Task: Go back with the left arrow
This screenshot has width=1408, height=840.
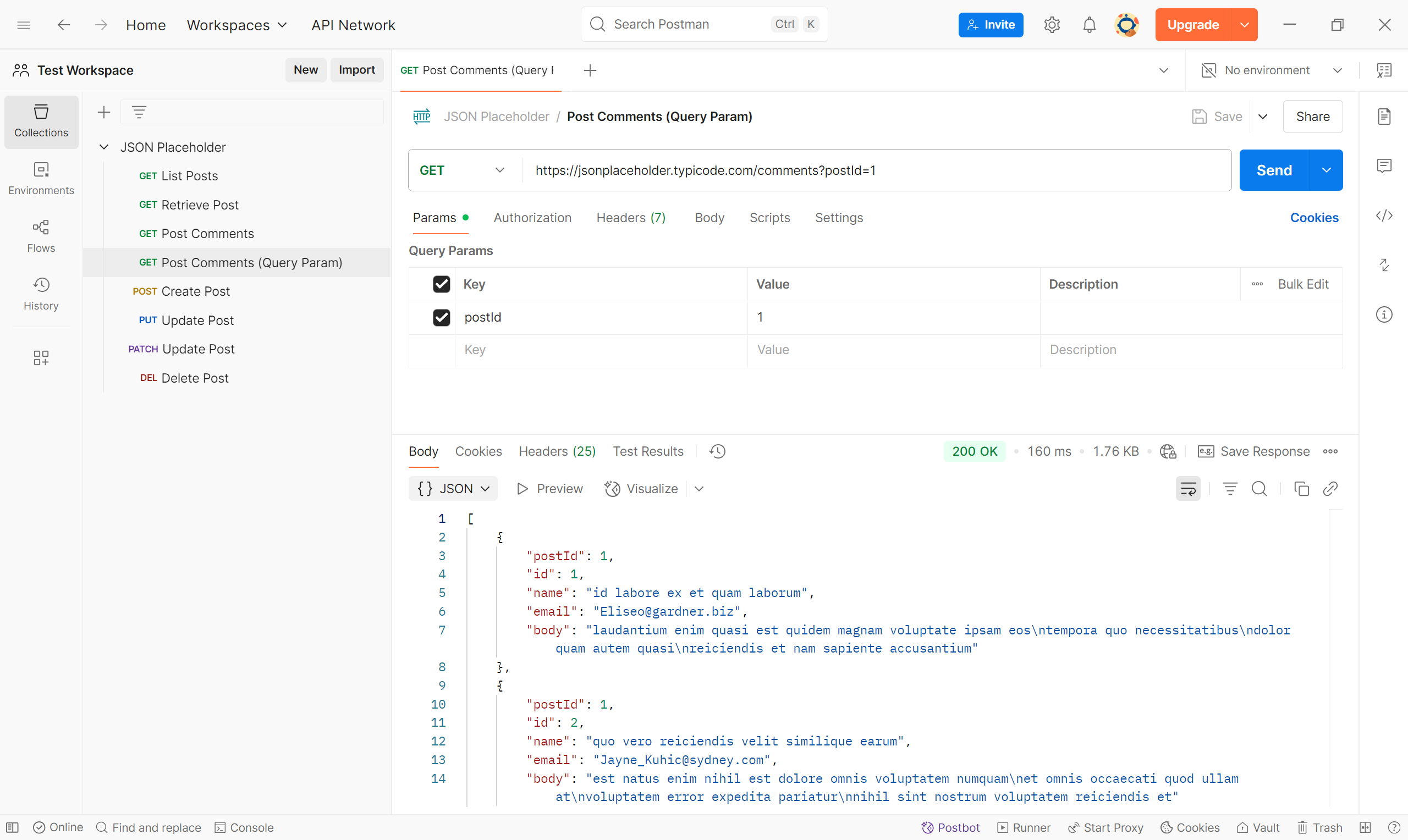Action: click(64, 25)
